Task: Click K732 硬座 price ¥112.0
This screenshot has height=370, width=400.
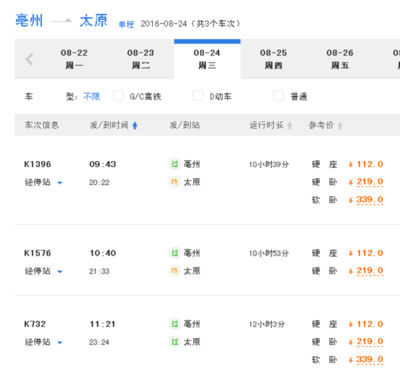Action: (366, 324)
